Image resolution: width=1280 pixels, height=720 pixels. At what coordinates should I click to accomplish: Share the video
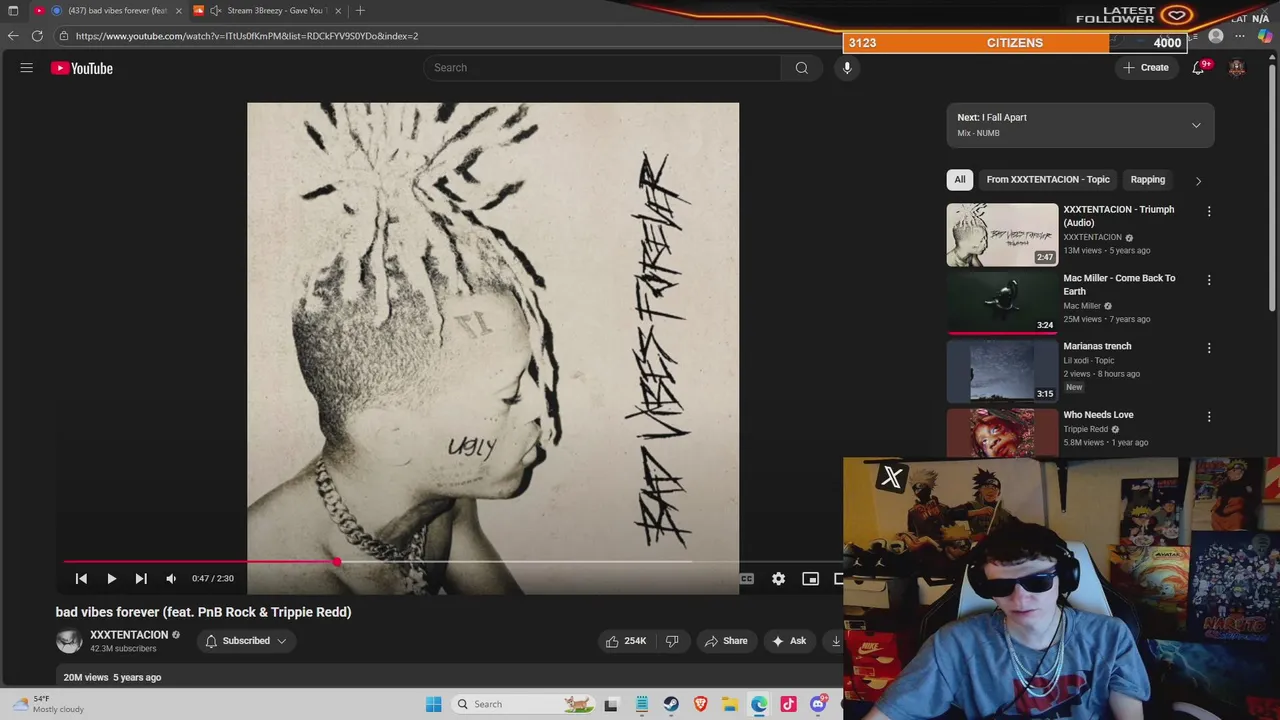726,641
